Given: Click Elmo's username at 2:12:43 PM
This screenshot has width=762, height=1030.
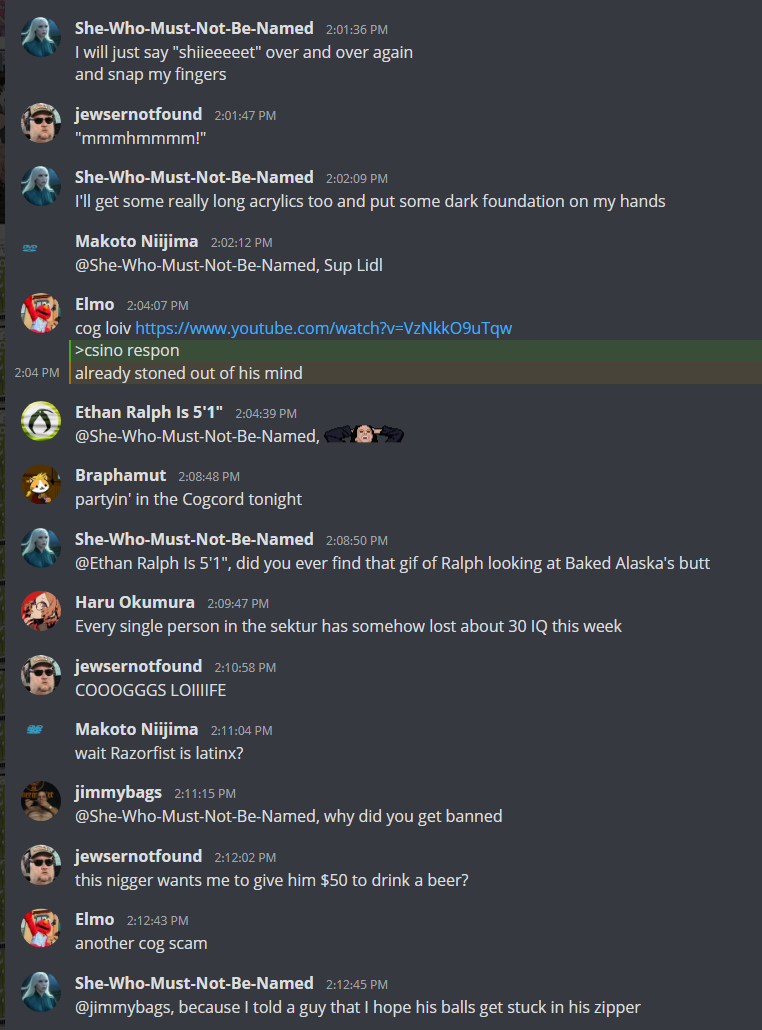Looking at the screenshot, I should point(95,919).
